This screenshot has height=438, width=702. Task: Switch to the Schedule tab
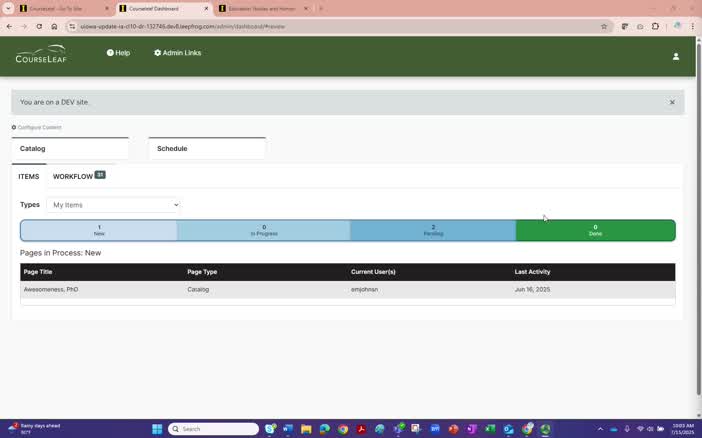[x=207, y=148]
